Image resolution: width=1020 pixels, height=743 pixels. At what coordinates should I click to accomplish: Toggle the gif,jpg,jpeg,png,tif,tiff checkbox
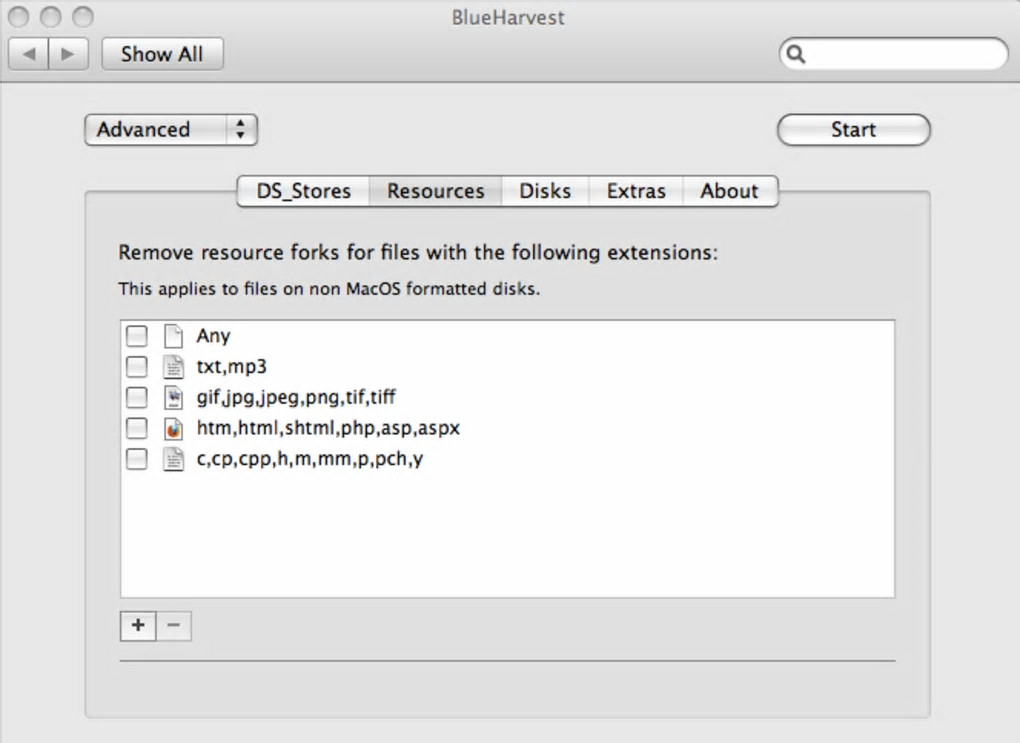click(136, 398)
